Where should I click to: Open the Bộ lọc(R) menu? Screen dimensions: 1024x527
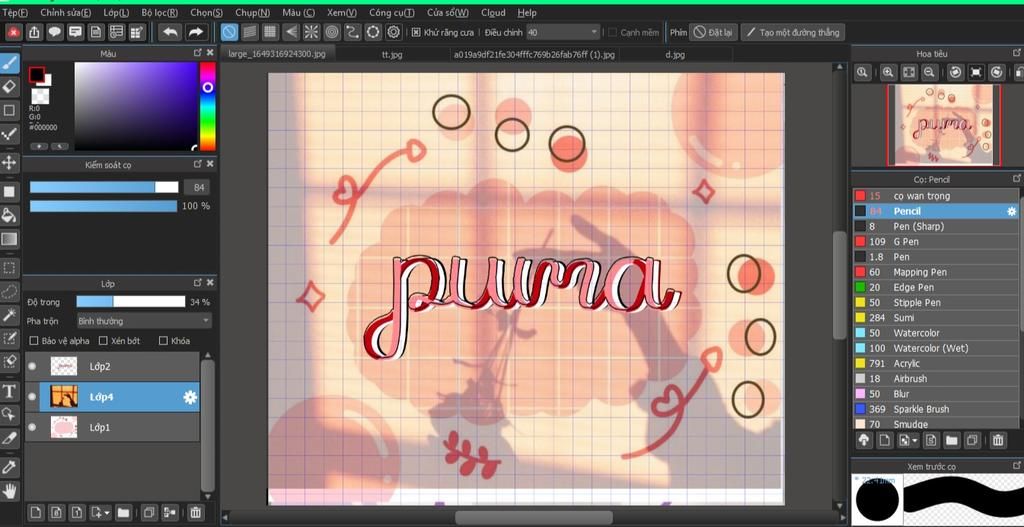(x=159, y=12)
